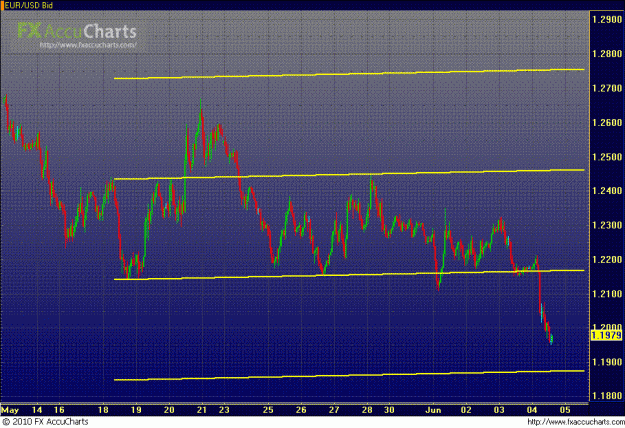
Task: Click the 1.2500 price axis label
Action: click(x=607, y=157)
